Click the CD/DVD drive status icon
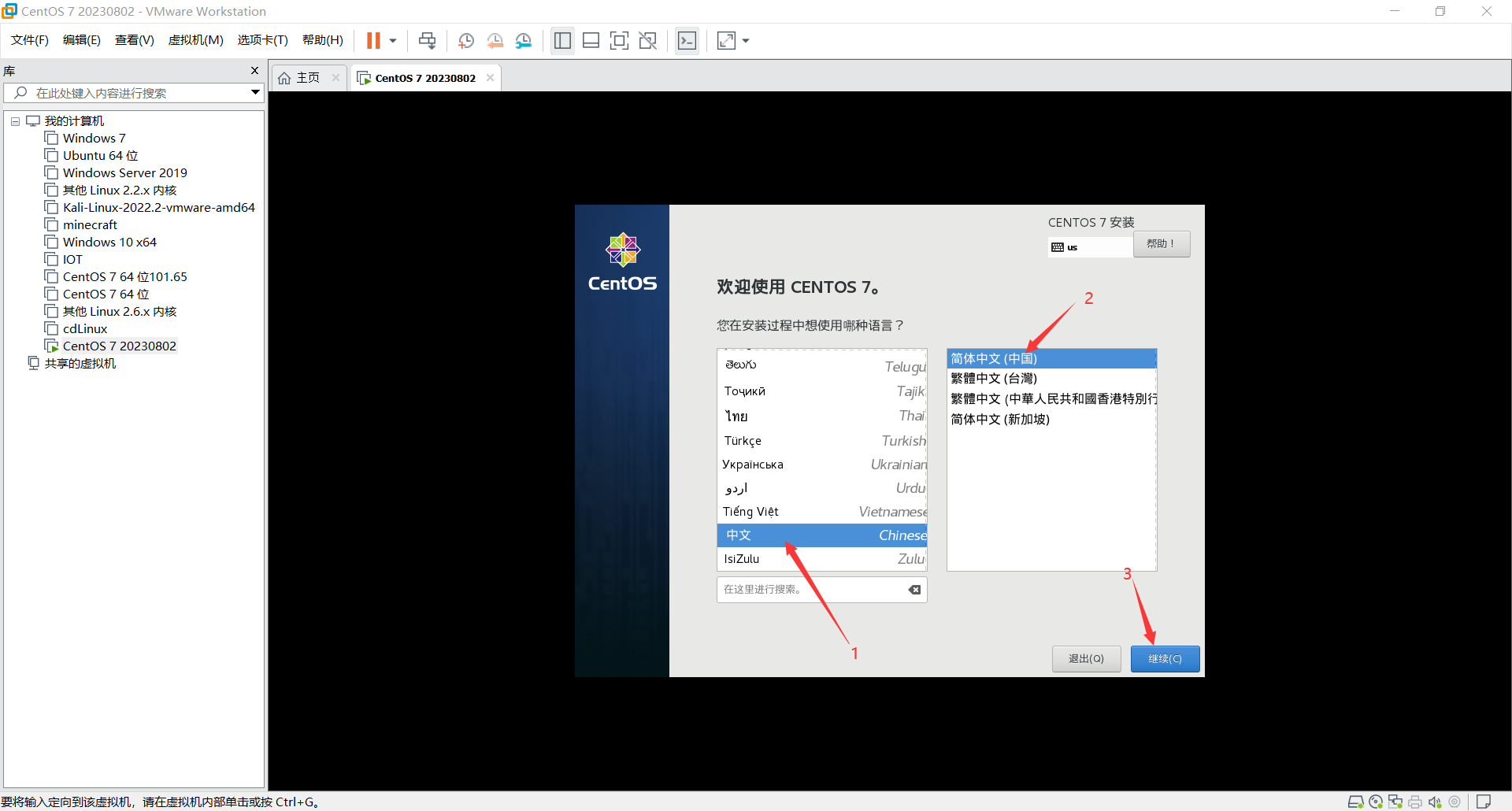This screenshot has height=811, width=1512. click(1376, 802)
